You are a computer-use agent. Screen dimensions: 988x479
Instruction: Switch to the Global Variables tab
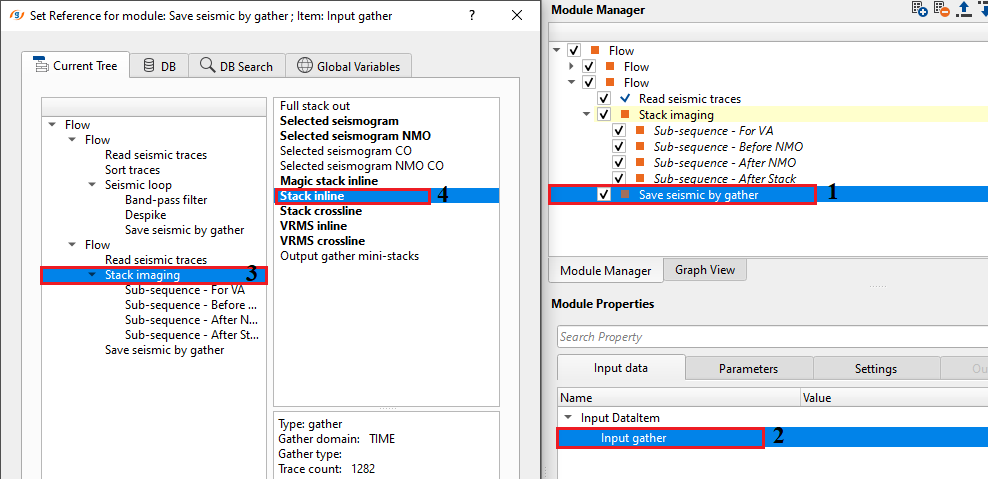348,66
